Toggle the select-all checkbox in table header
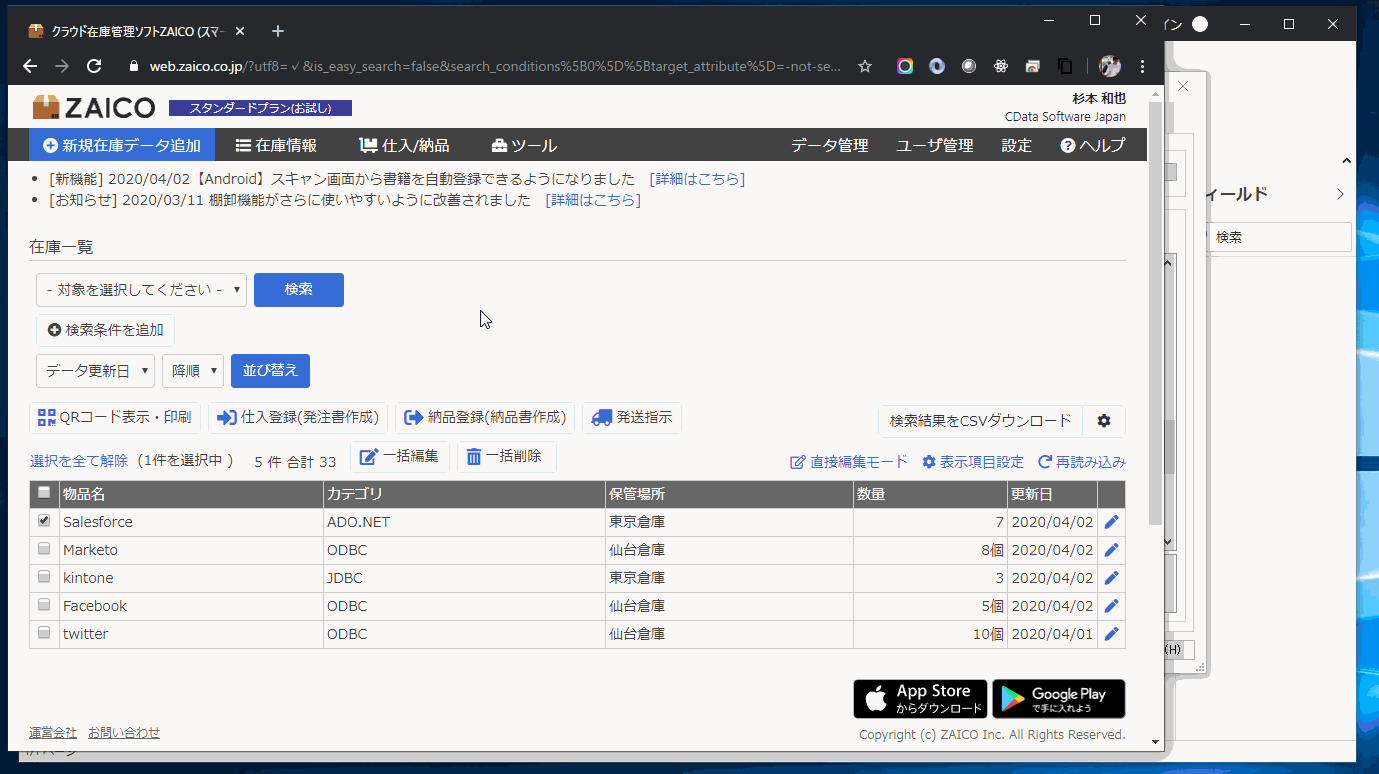Screen dimensions: 1379x774 click(44, 493)
